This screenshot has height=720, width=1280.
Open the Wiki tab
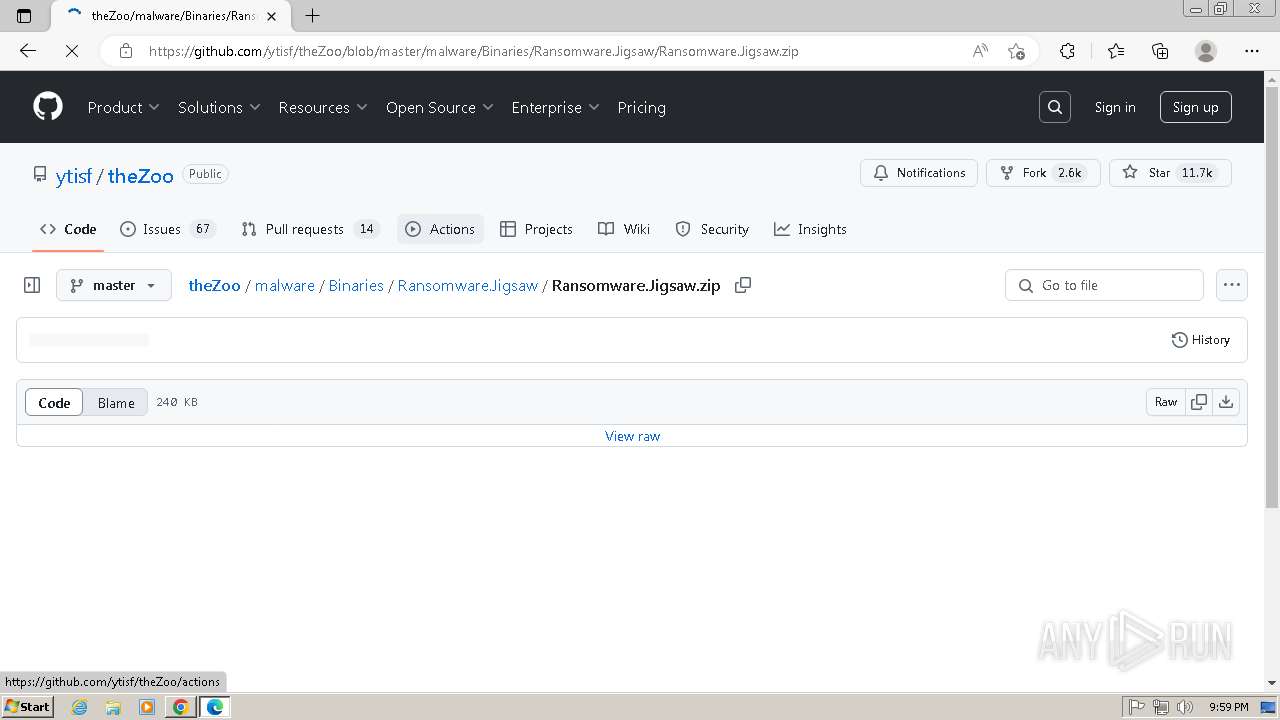[624, 229]
